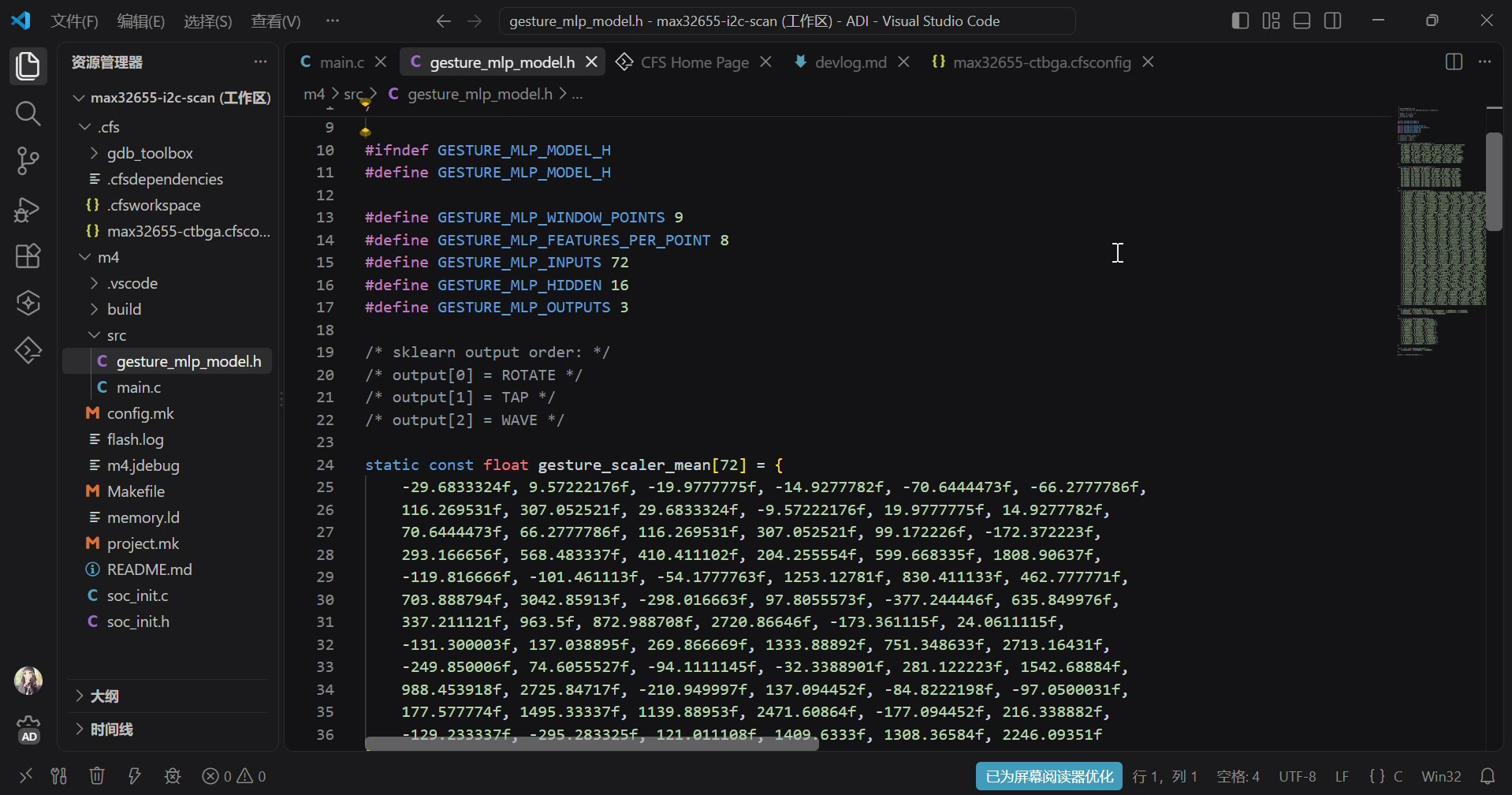Screen dimensions: 1512x795
Task: Change end of line sequence LF
Action: pyautogui.click(x=1342, y=776)
